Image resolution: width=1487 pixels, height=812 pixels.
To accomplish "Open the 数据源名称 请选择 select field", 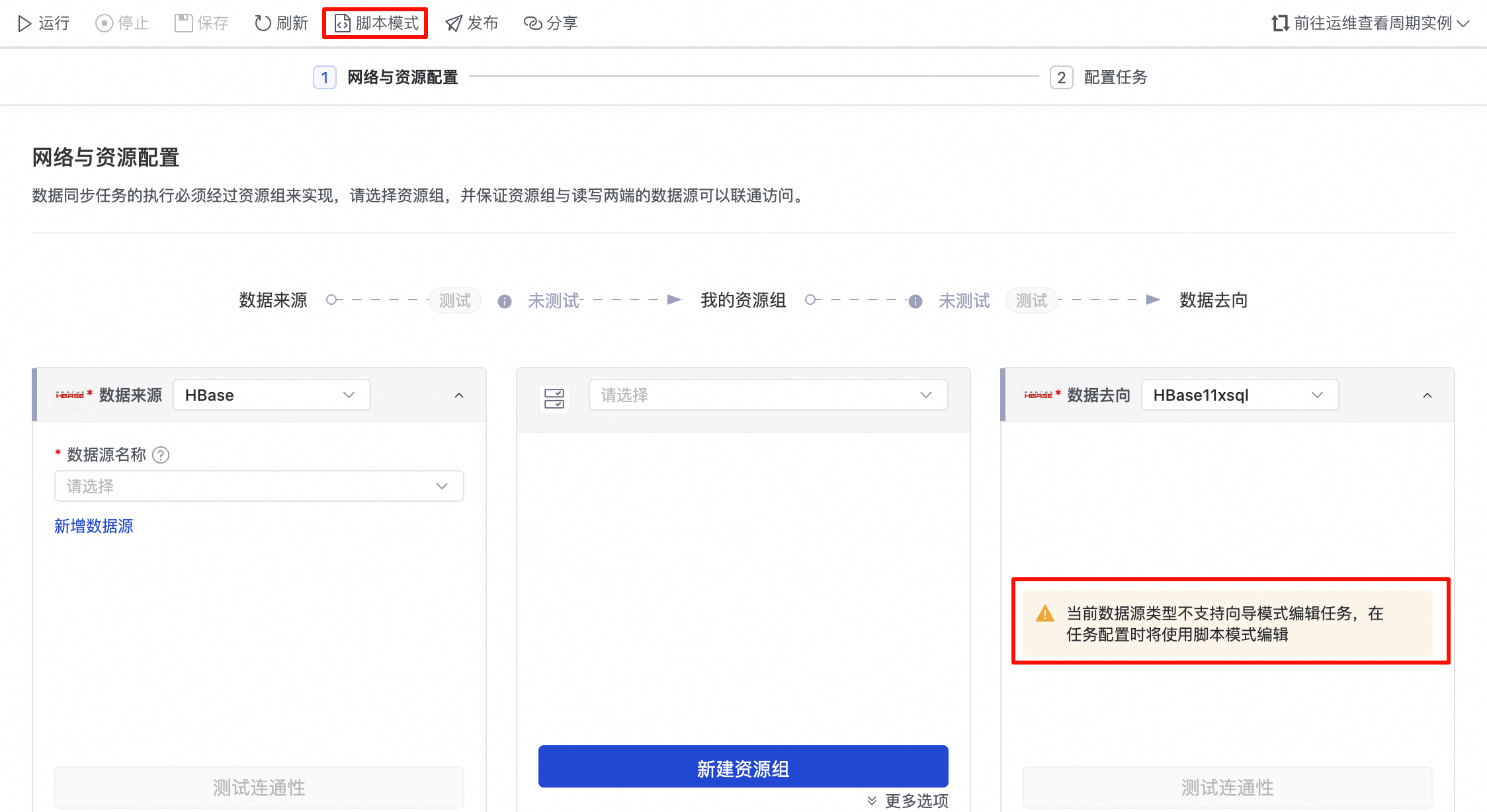I will click(x=259, y=487).
